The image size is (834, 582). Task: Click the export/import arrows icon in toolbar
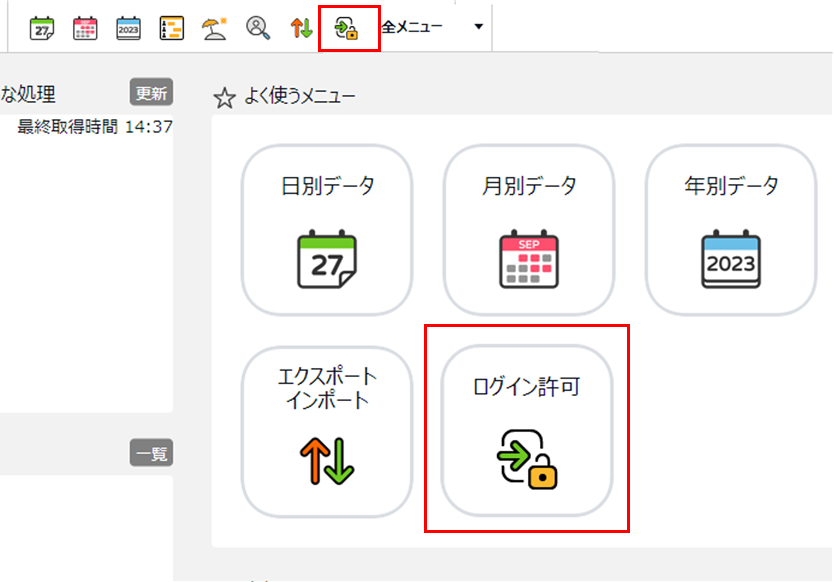point(301,28)
